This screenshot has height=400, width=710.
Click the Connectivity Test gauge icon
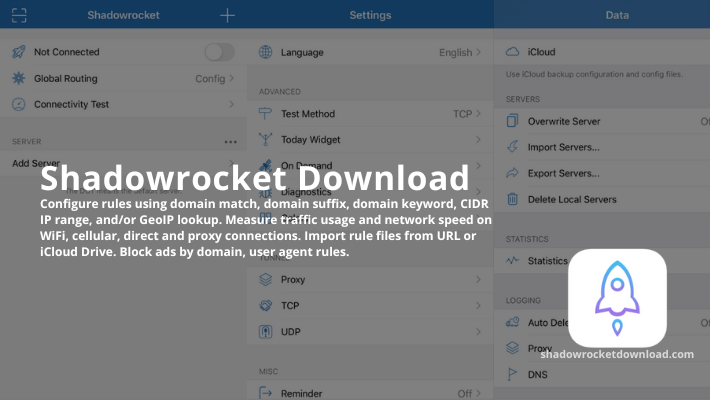pyautogui.click(x=19, y=104)
